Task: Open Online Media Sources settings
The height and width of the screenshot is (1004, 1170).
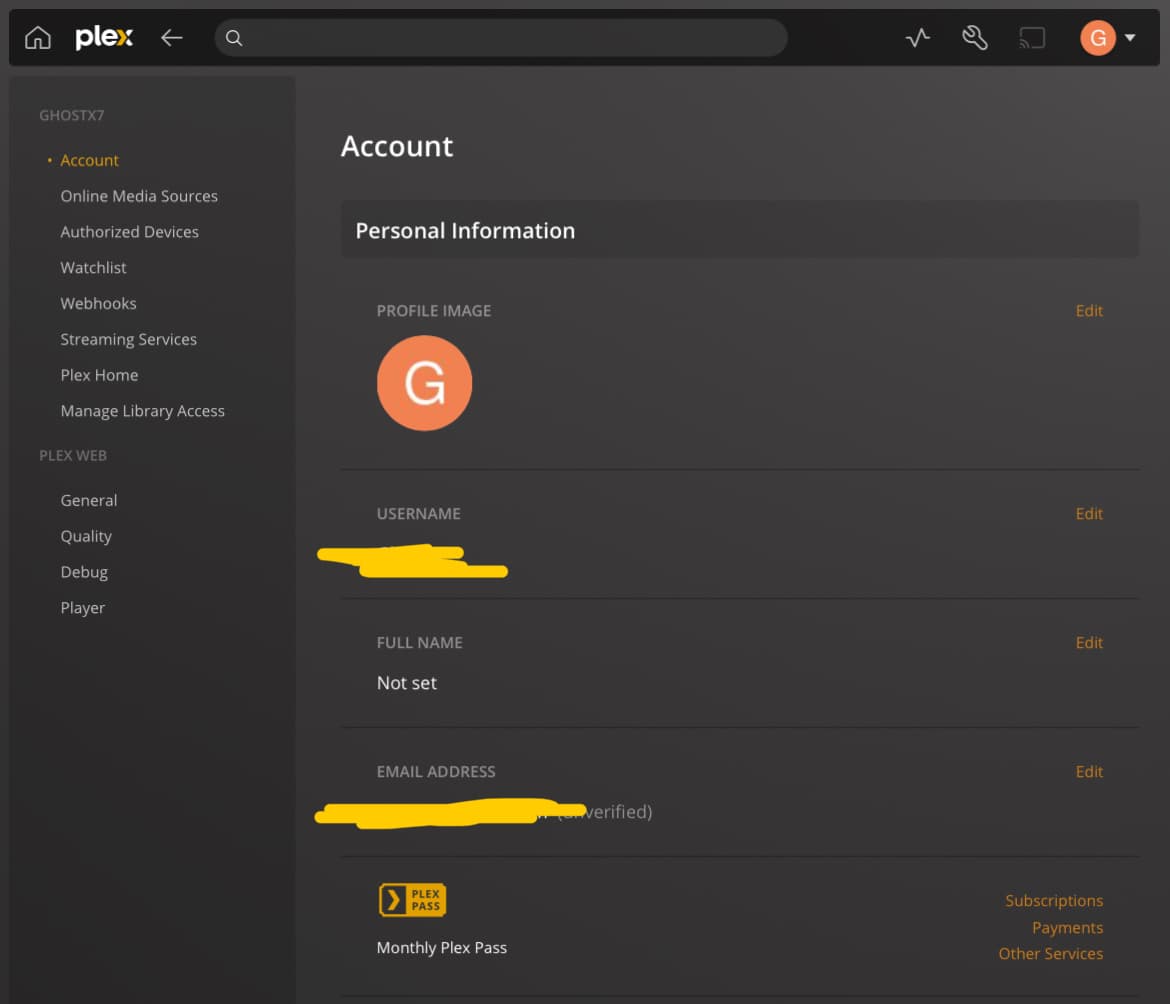Action: 139,196
